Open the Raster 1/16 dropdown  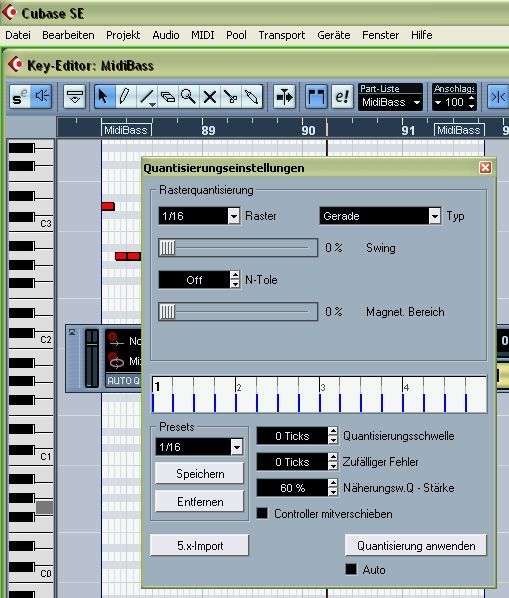[x=234, y=216]
